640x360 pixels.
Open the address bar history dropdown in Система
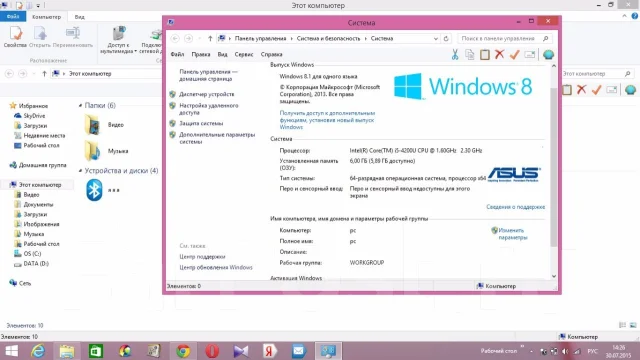[x=436, y=38]
